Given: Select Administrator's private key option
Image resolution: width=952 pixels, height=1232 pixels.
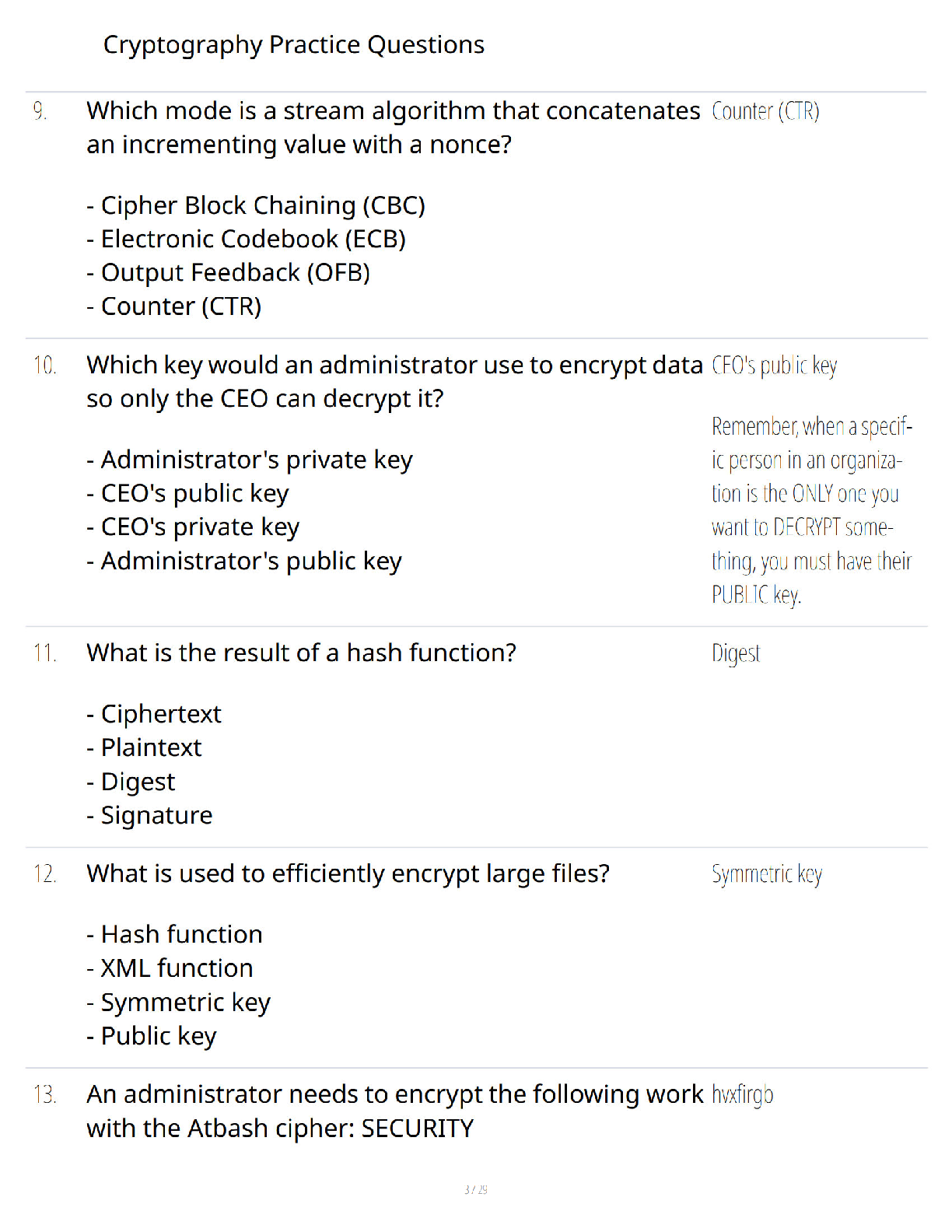Looking at the screenshot, I should click(x=250, y=460).
